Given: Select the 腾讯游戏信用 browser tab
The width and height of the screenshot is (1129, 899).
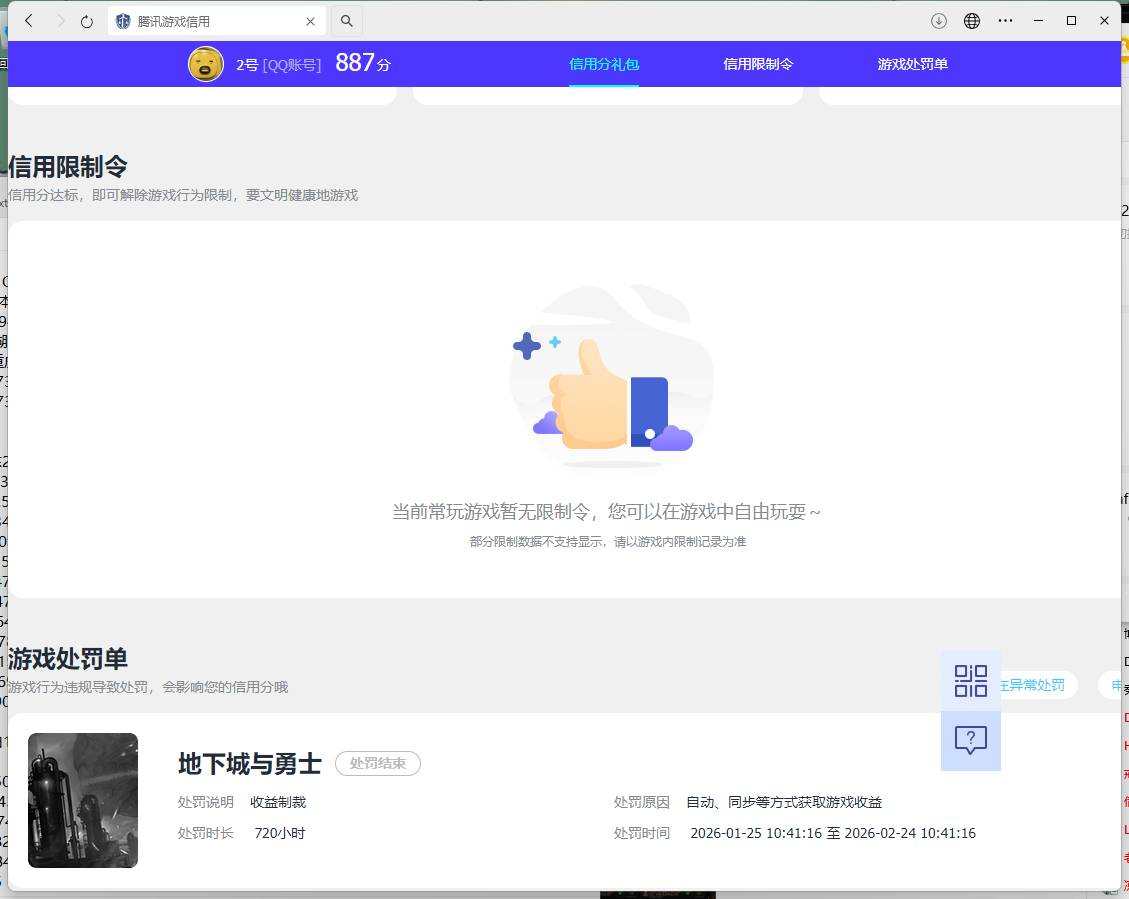Looking at the screenshot, I should point(217,22).
